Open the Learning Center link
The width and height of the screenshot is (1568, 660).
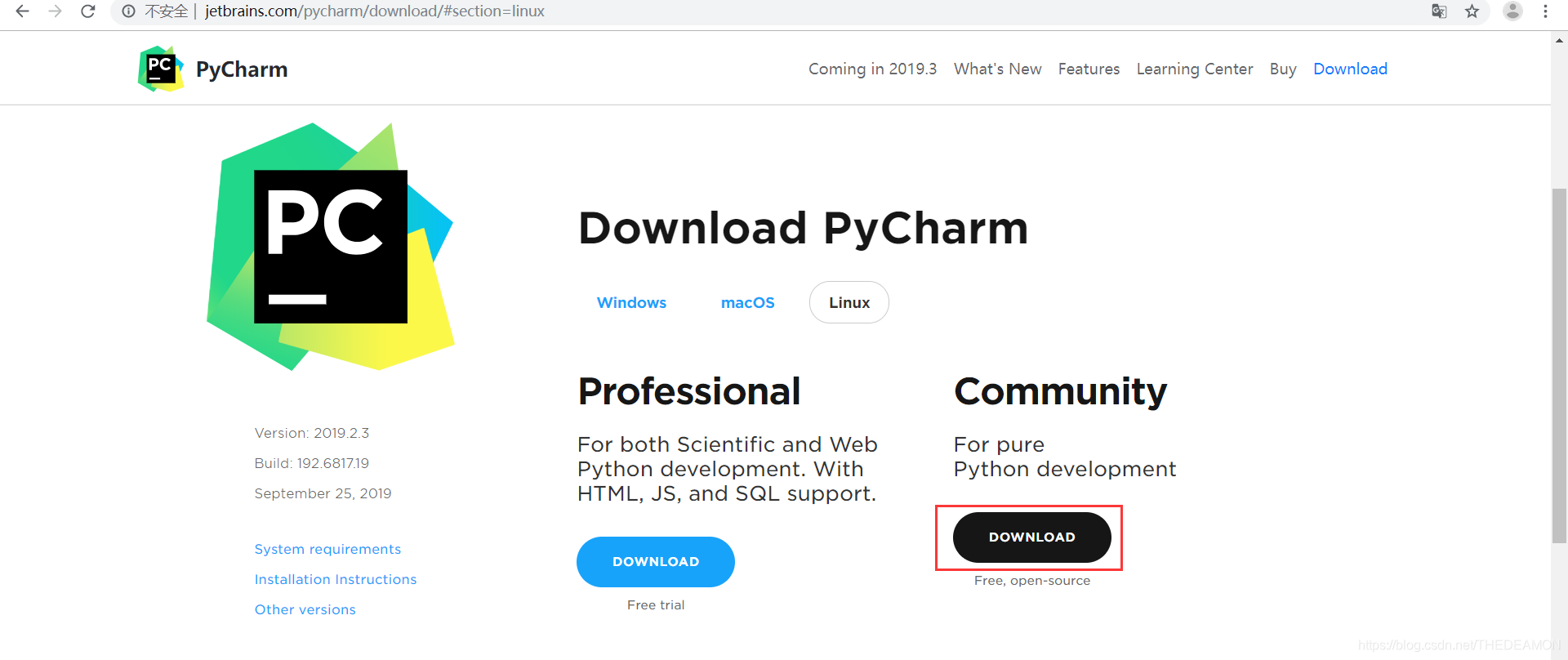pyautogui.click(x=1194, y=69)
